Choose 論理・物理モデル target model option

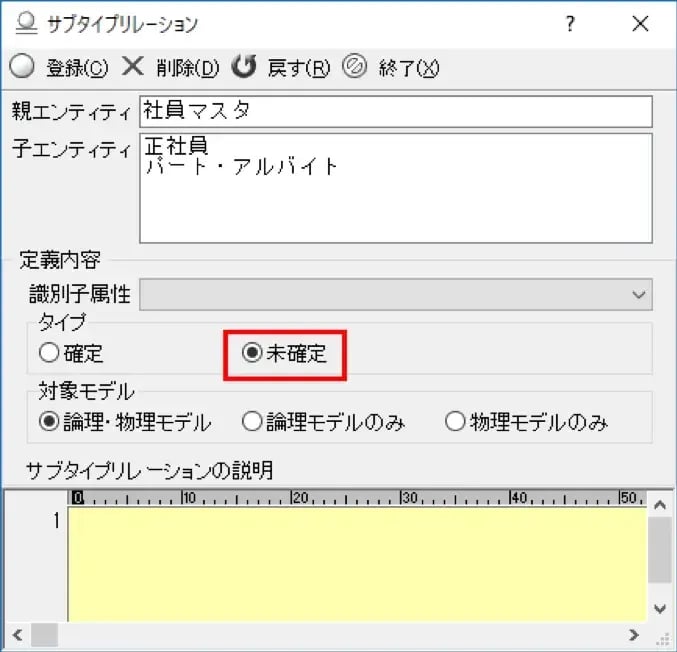(x=49, y=422)
